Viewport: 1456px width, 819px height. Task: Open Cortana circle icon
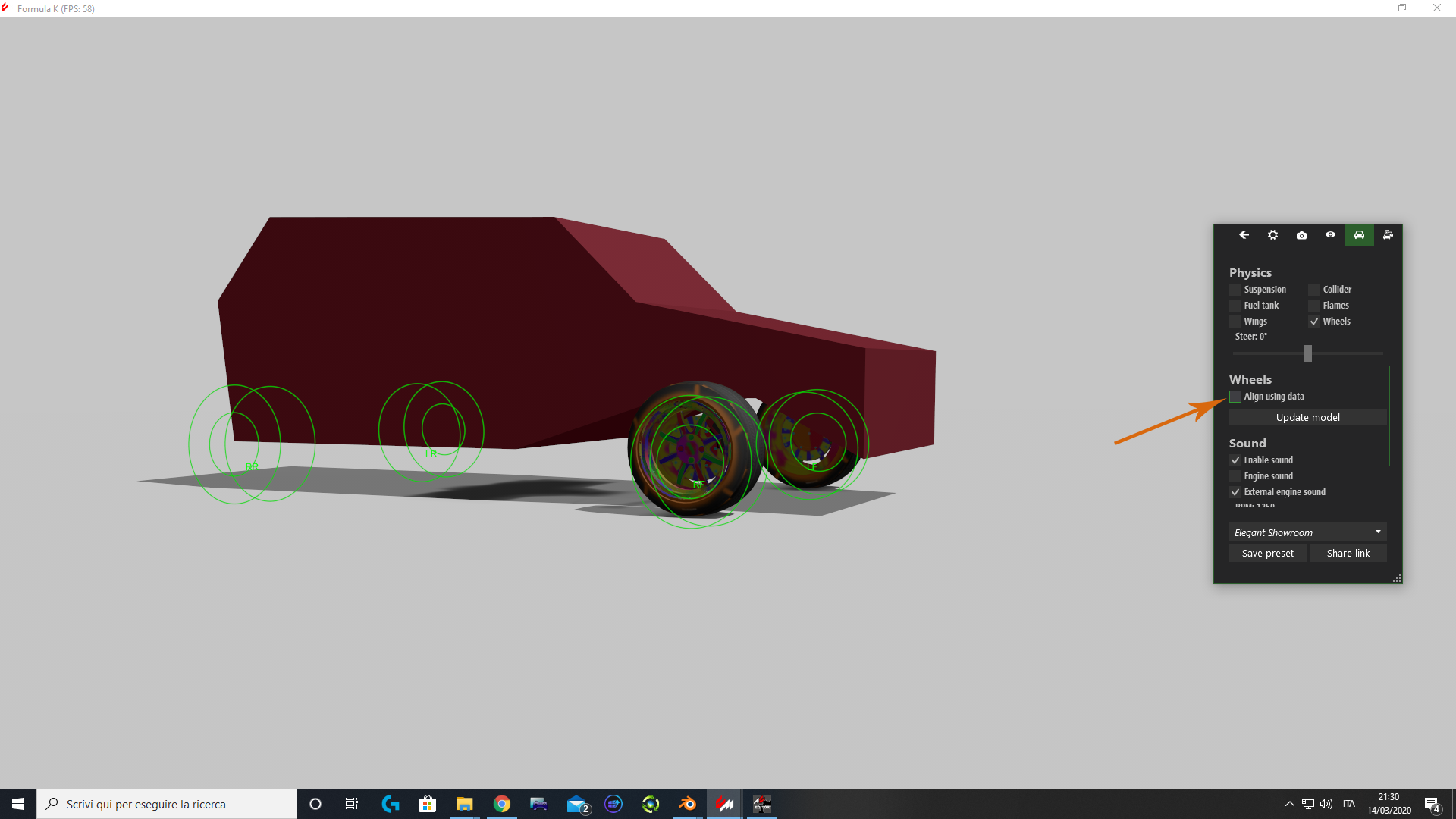pos(315,804)
